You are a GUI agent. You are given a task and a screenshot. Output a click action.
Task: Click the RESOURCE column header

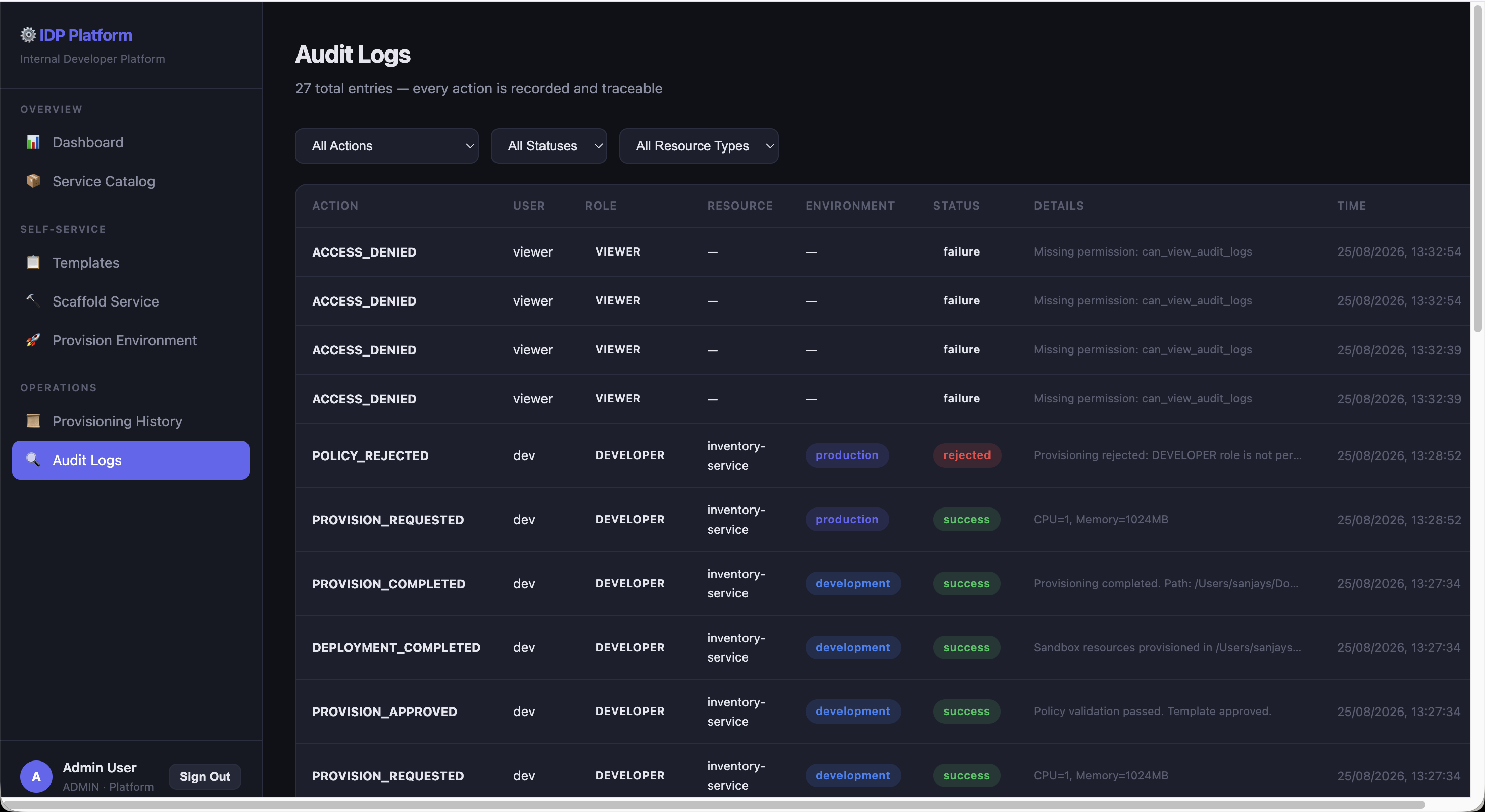739,206
